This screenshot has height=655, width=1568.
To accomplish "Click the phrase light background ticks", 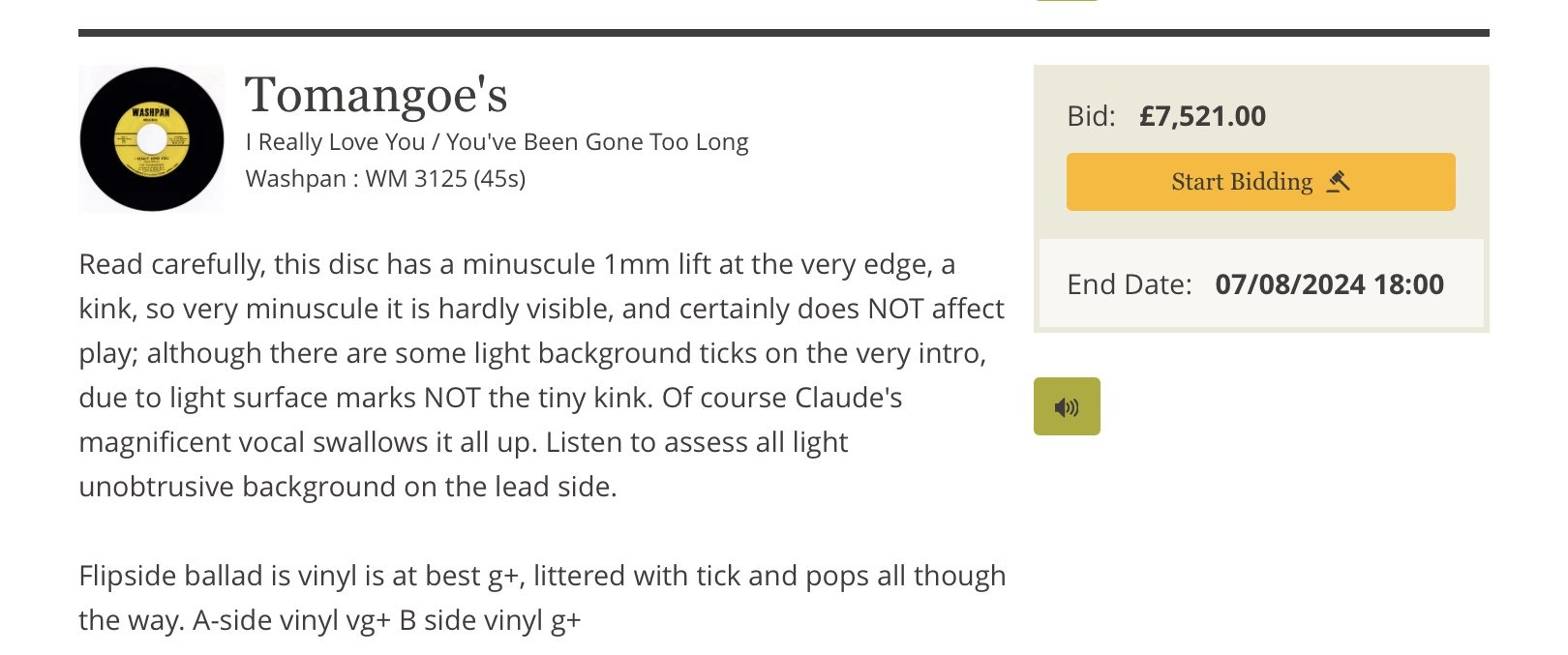I will (x=616, y=353).
